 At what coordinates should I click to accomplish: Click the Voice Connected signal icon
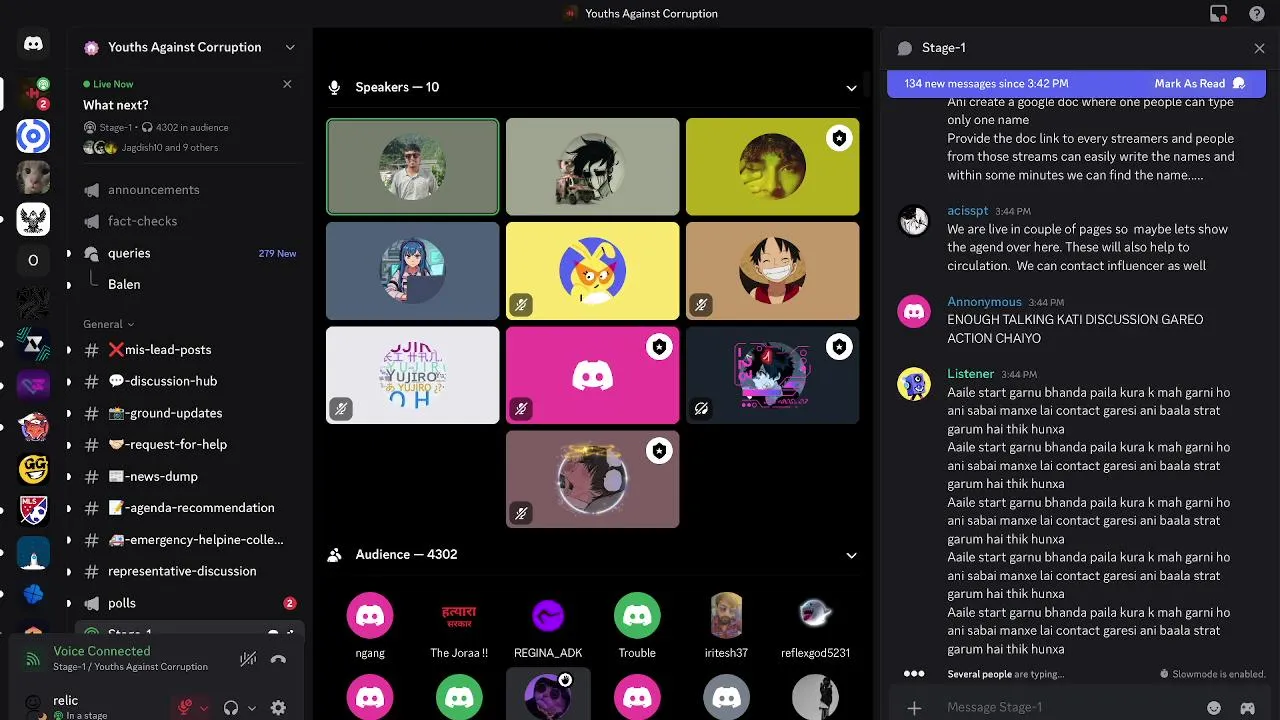click(x=33, y=659)
